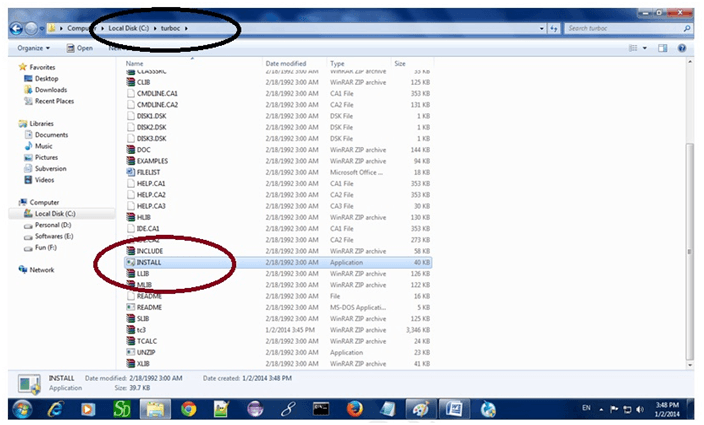
Task: Select the FILELIST document file
Action: coord(149,171)
